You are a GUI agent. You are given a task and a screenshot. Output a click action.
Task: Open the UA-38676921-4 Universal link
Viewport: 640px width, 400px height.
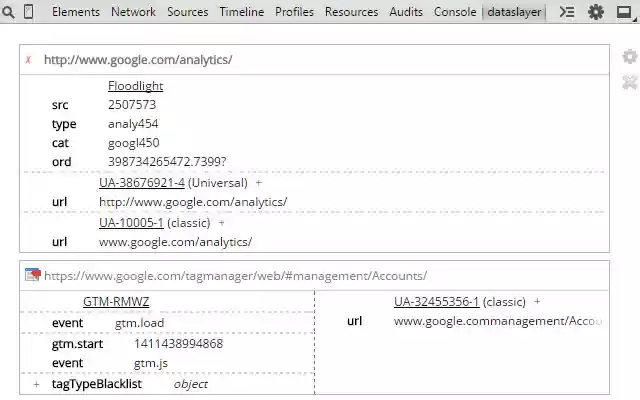(142, 183)
